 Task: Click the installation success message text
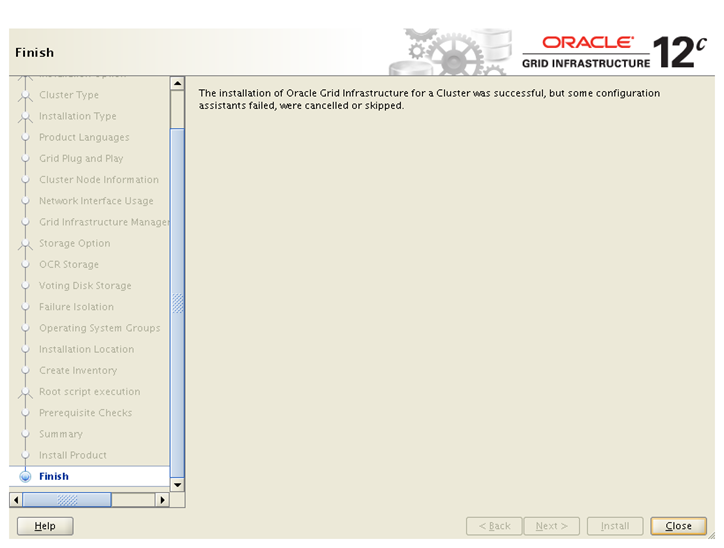pyautogui.click(x=429, y=99)
